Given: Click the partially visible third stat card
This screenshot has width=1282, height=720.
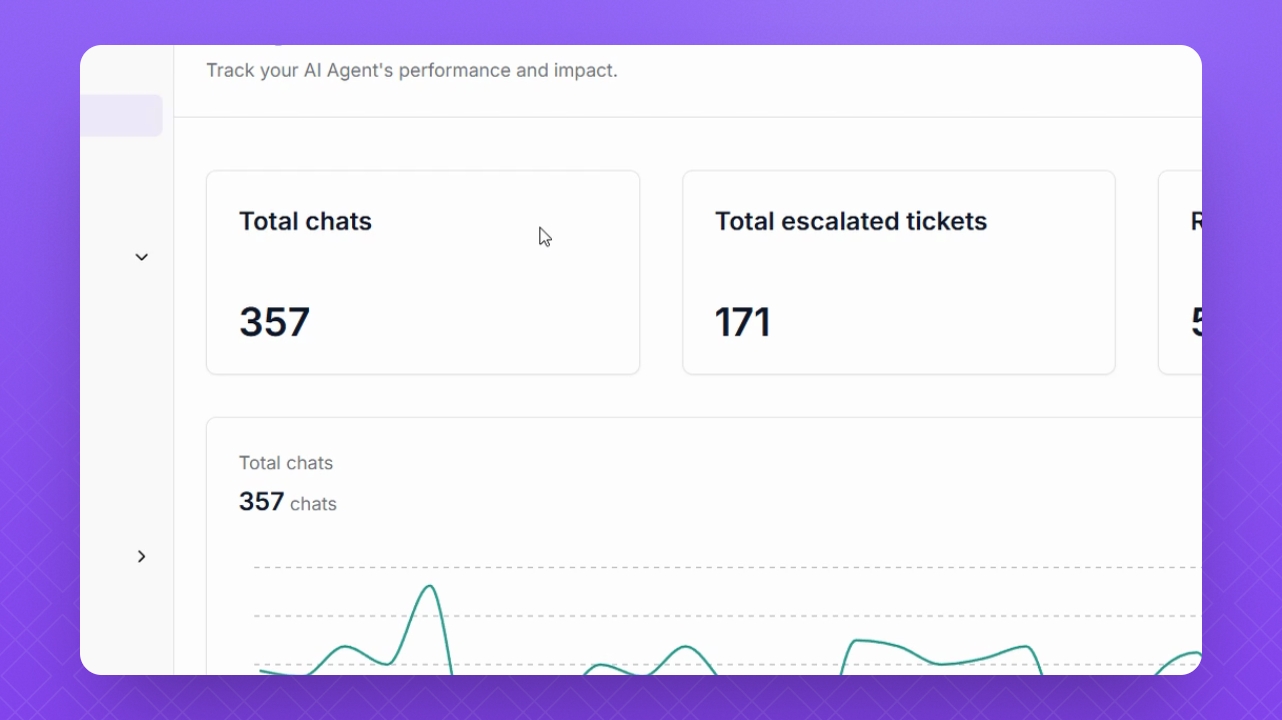Looking at the screenshot, I should [1180, 273].
